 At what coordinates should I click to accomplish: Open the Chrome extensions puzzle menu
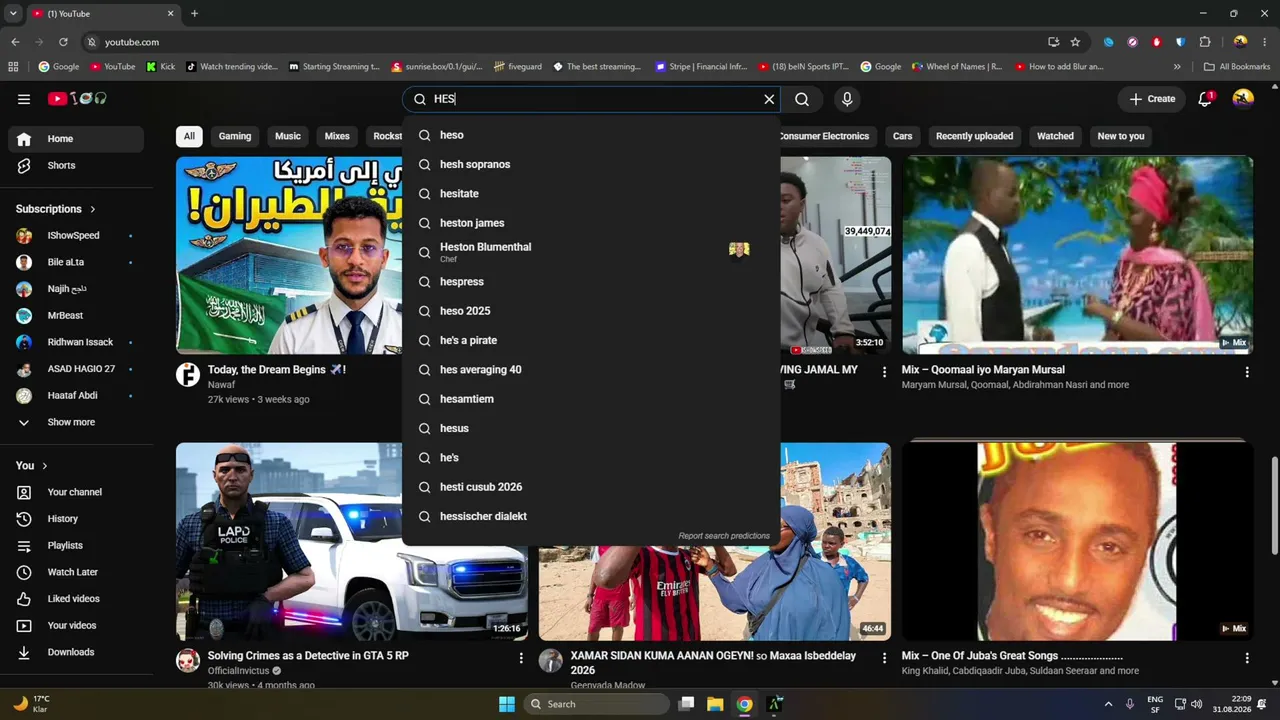pos(1204,42)
